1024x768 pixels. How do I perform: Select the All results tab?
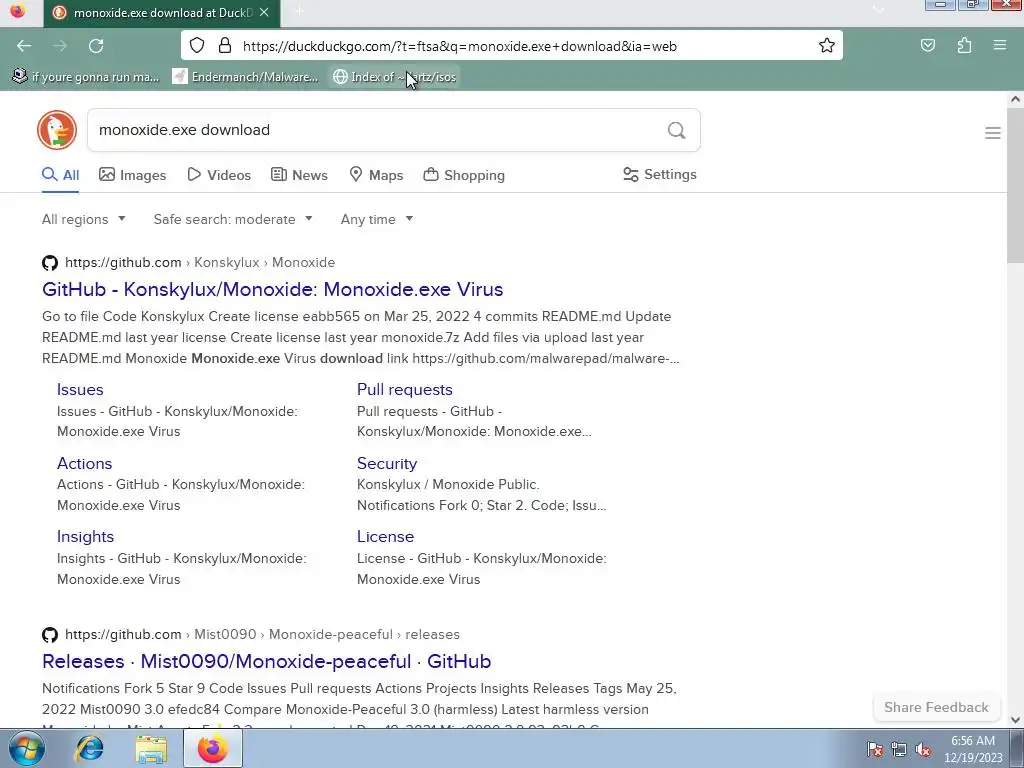click(x=61, y=175)
